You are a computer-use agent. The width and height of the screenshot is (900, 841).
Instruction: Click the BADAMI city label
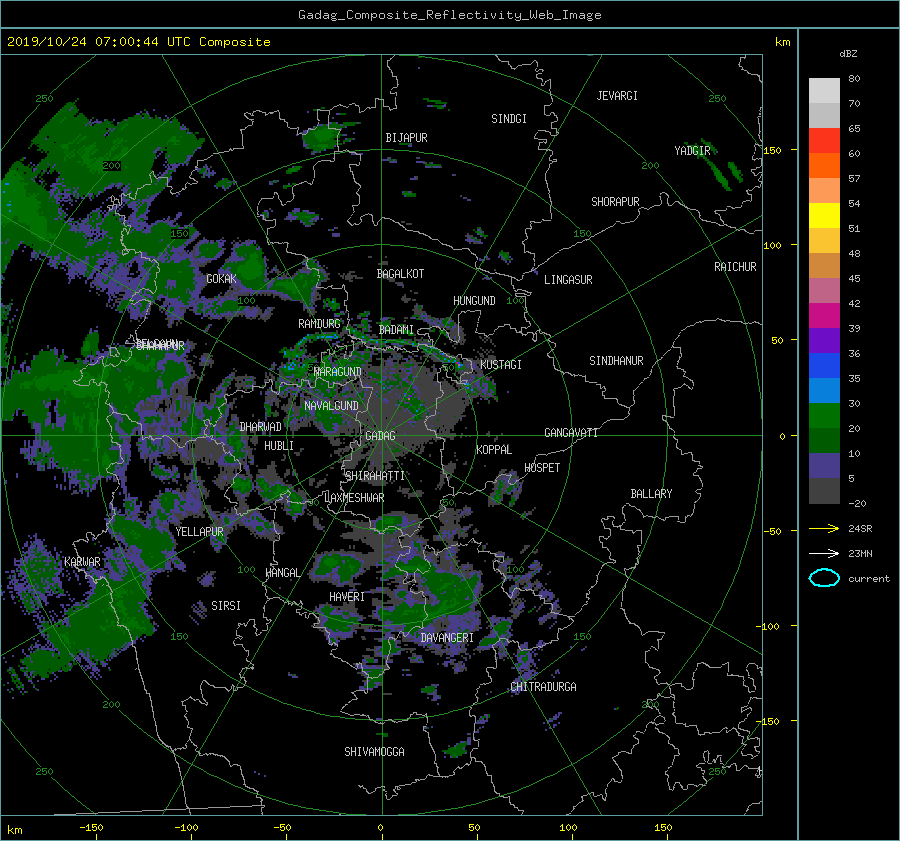tap(396, 330)
